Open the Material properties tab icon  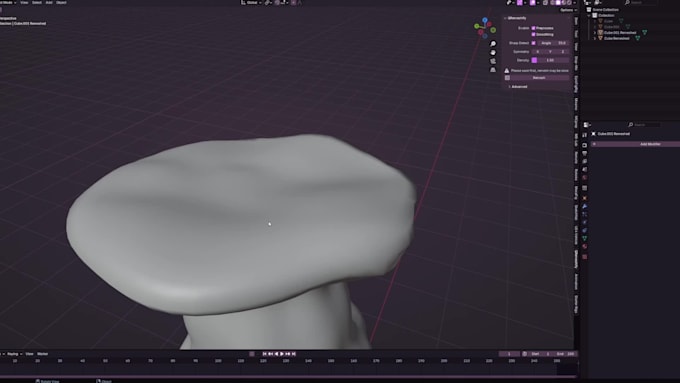(585, 246)
